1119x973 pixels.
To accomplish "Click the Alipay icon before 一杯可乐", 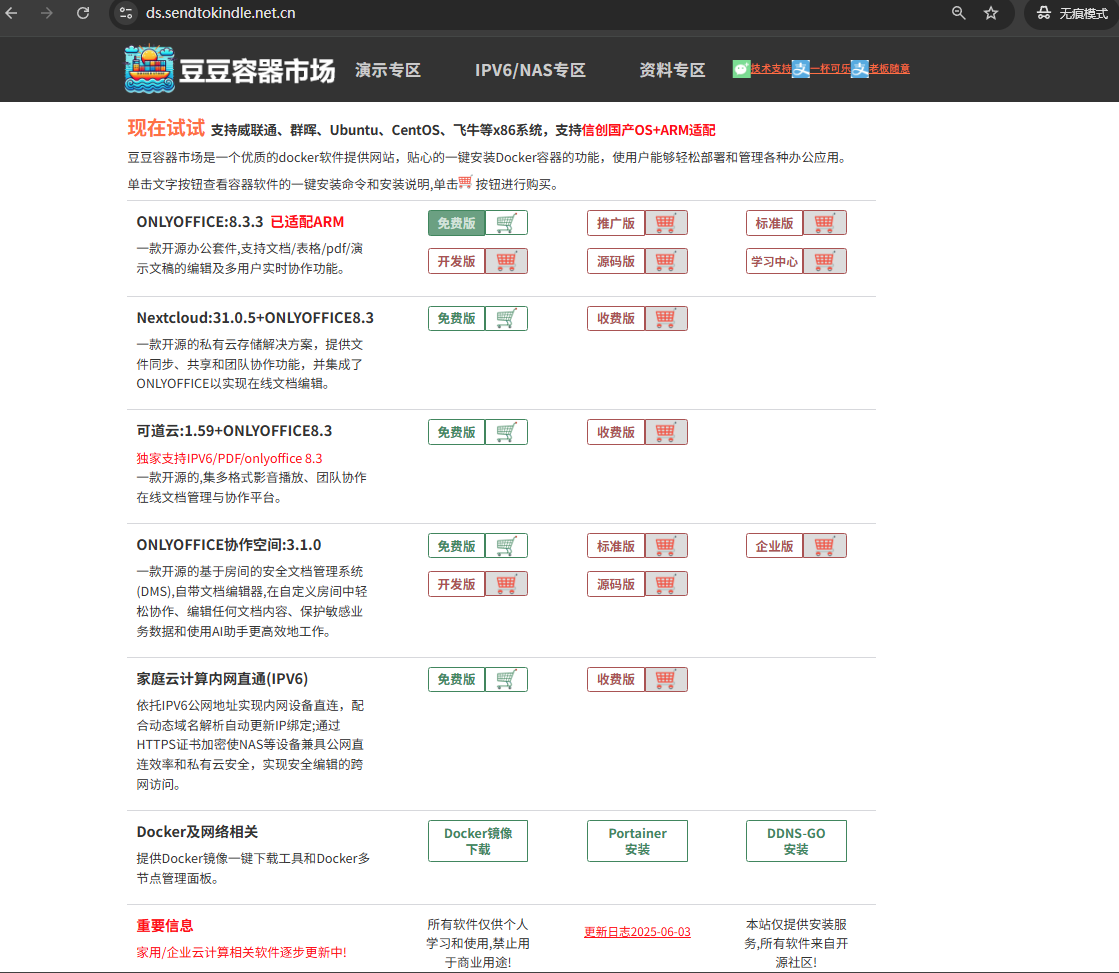I will pos(801,69).
